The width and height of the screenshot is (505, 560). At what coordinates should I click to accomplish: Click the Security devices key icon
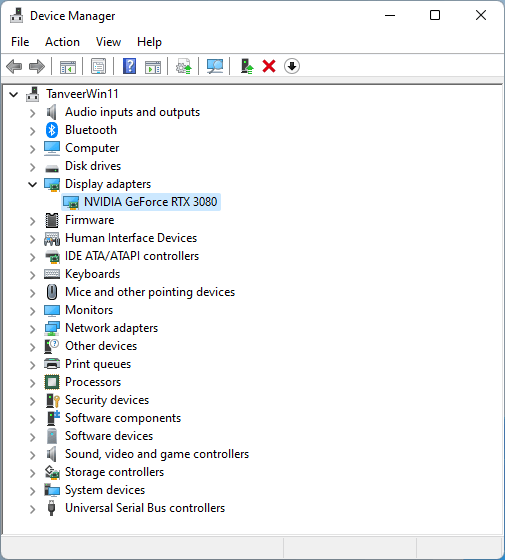pyautogui.click(x=53, y=400)
